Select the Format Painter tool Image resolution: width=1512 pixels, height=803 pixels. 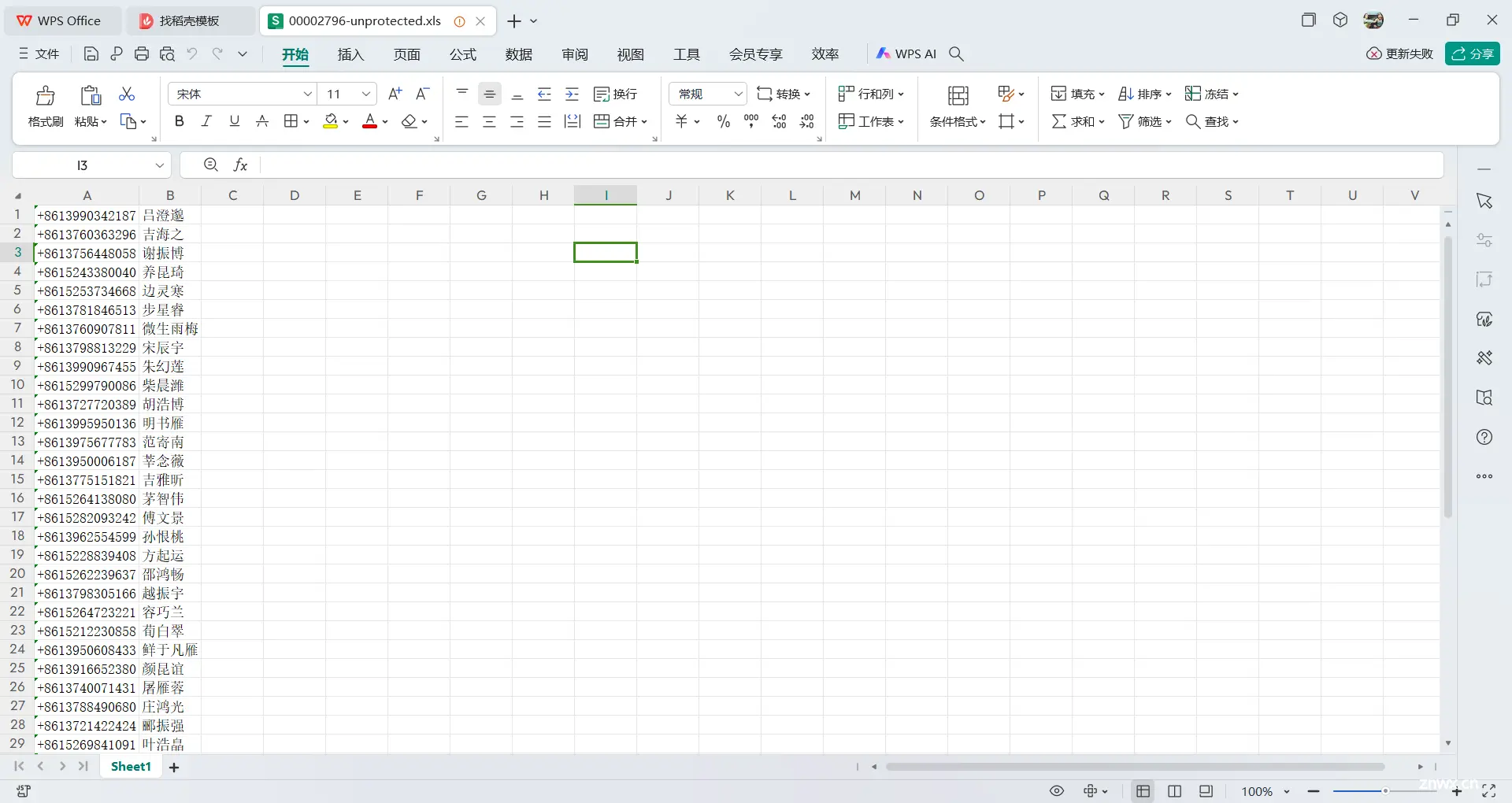(46, 106)
